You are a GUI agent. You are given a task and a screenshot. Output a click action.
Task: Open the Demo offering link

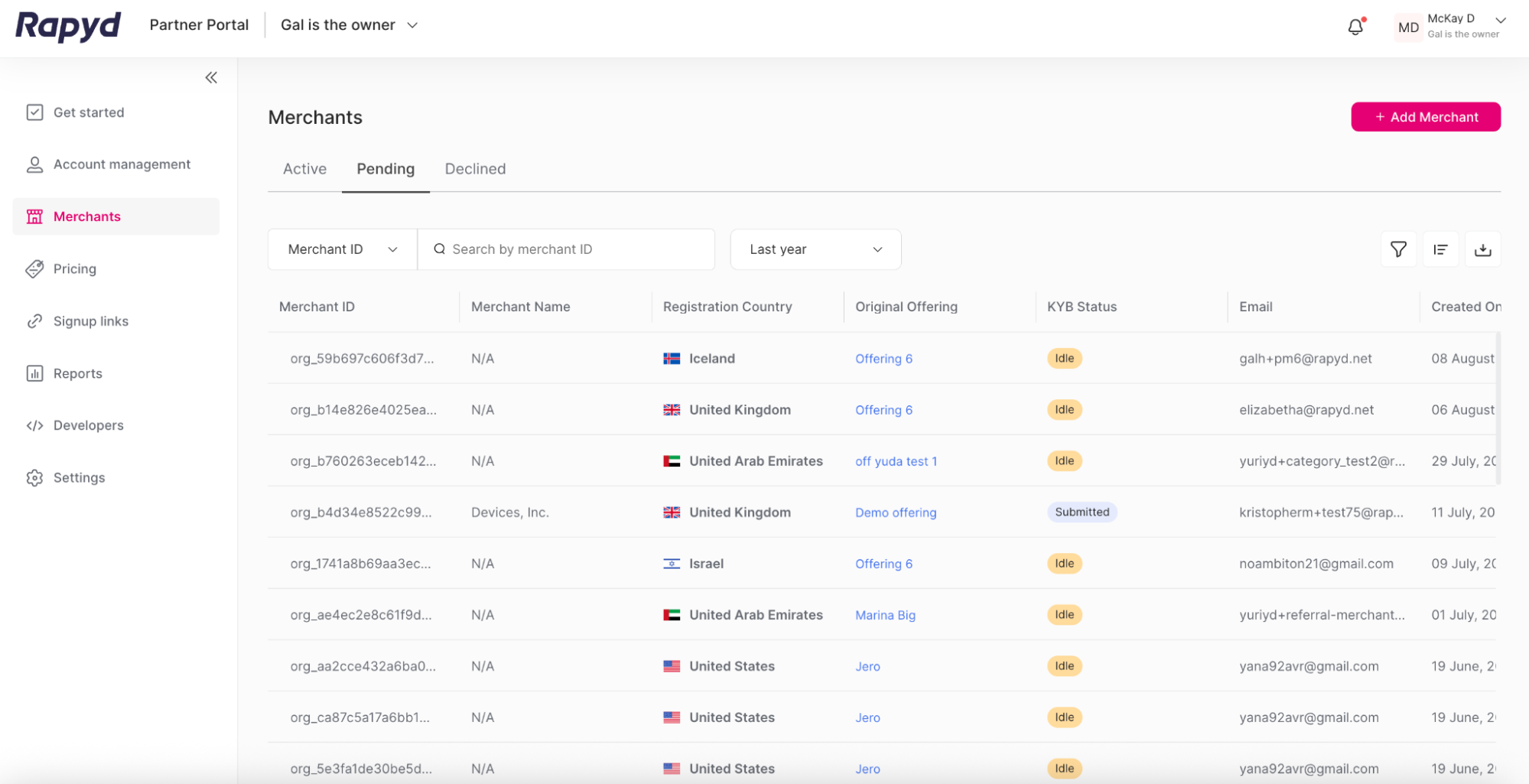click(895, 512)
